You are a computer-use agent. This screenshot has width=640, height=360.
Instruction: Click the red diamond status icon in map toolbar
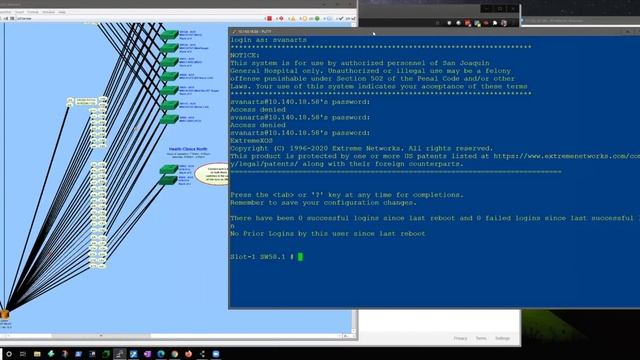pyautogui.click(x=281, y=18)
